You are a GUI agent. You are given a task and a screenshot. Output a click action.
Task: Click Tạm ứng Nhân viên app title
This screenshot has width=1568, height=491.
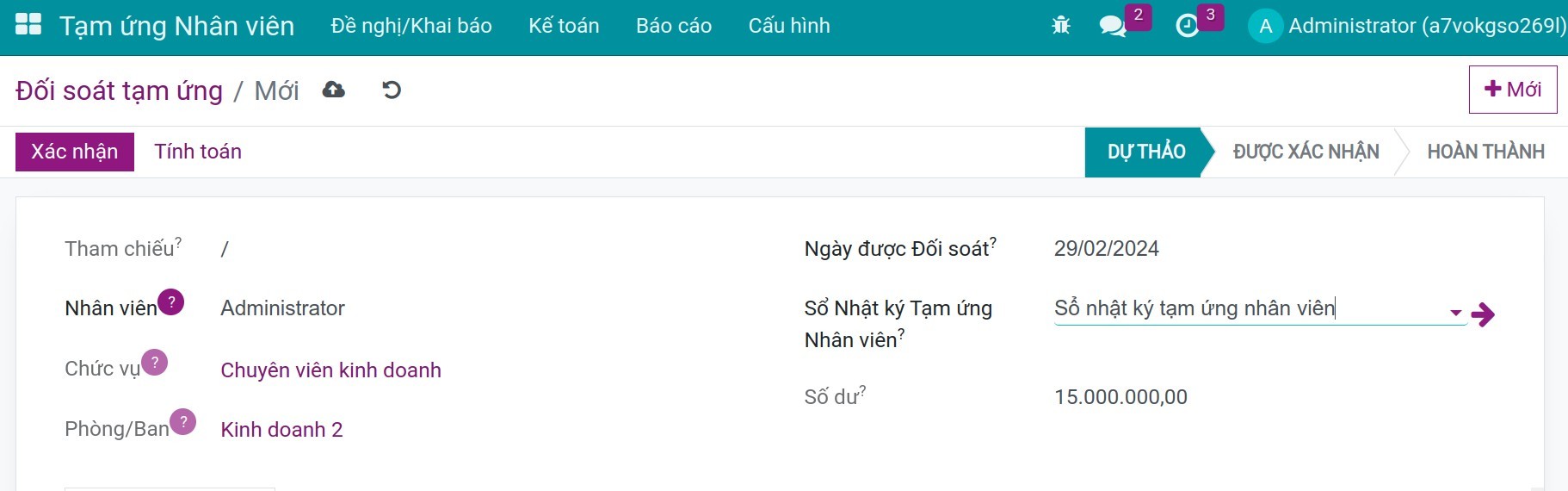177,26
